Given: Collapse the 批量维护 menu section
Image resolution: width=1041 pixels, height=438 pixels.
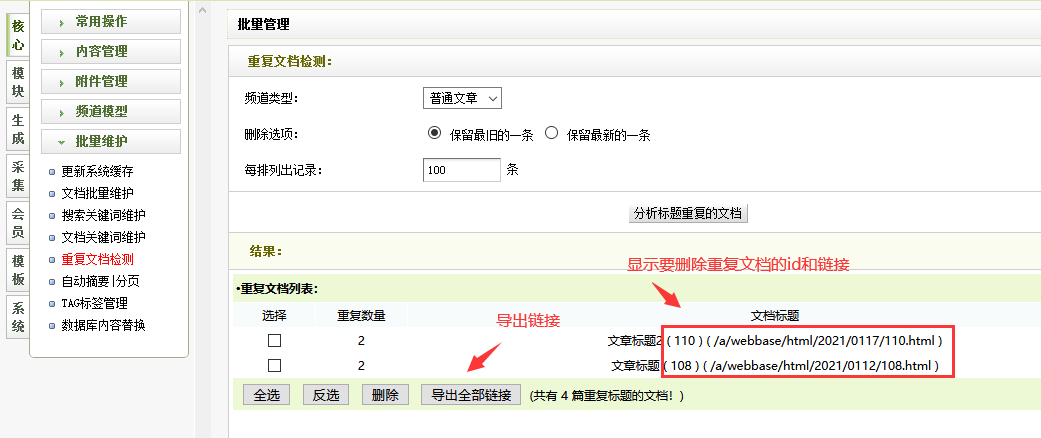Looking at the screenshot, I should [x=111, y=141].
